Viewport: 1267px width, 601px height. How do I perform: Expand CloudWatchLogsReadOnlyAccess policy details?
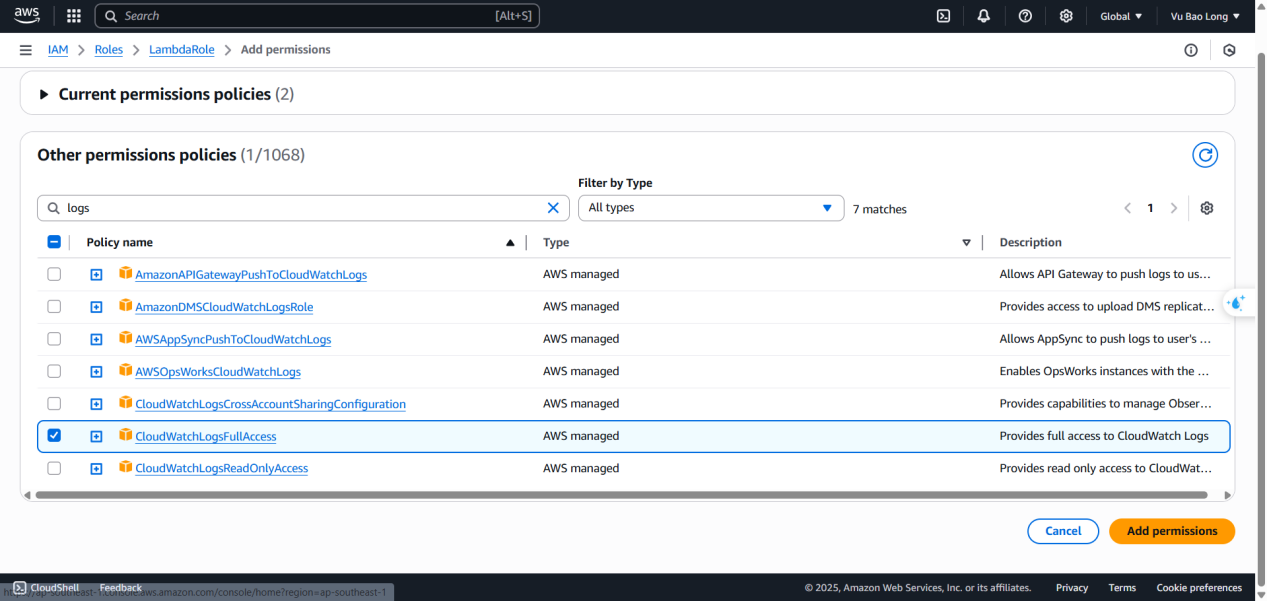[x=96, y=469]
